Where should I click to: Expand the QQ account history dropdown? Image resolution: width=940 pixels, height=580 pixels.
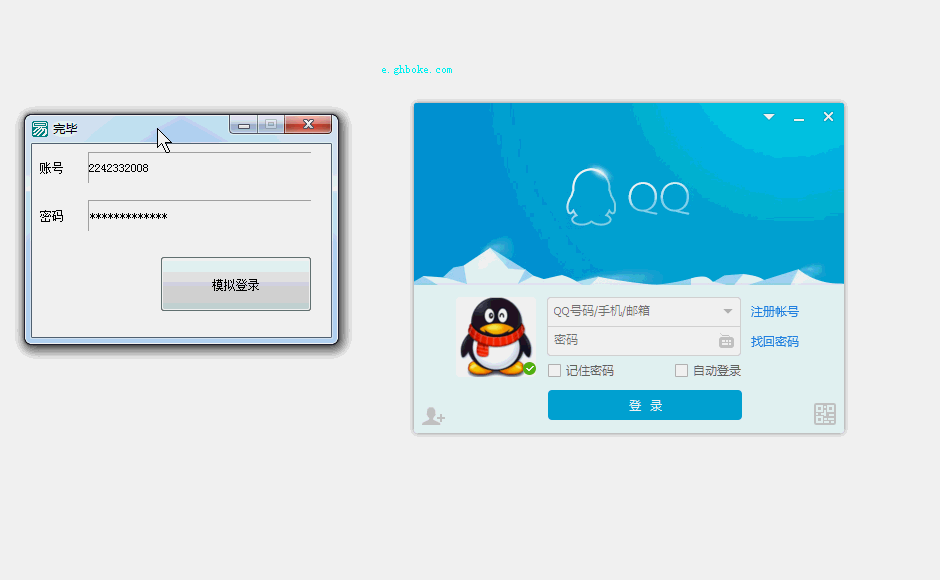pos(728,312)
